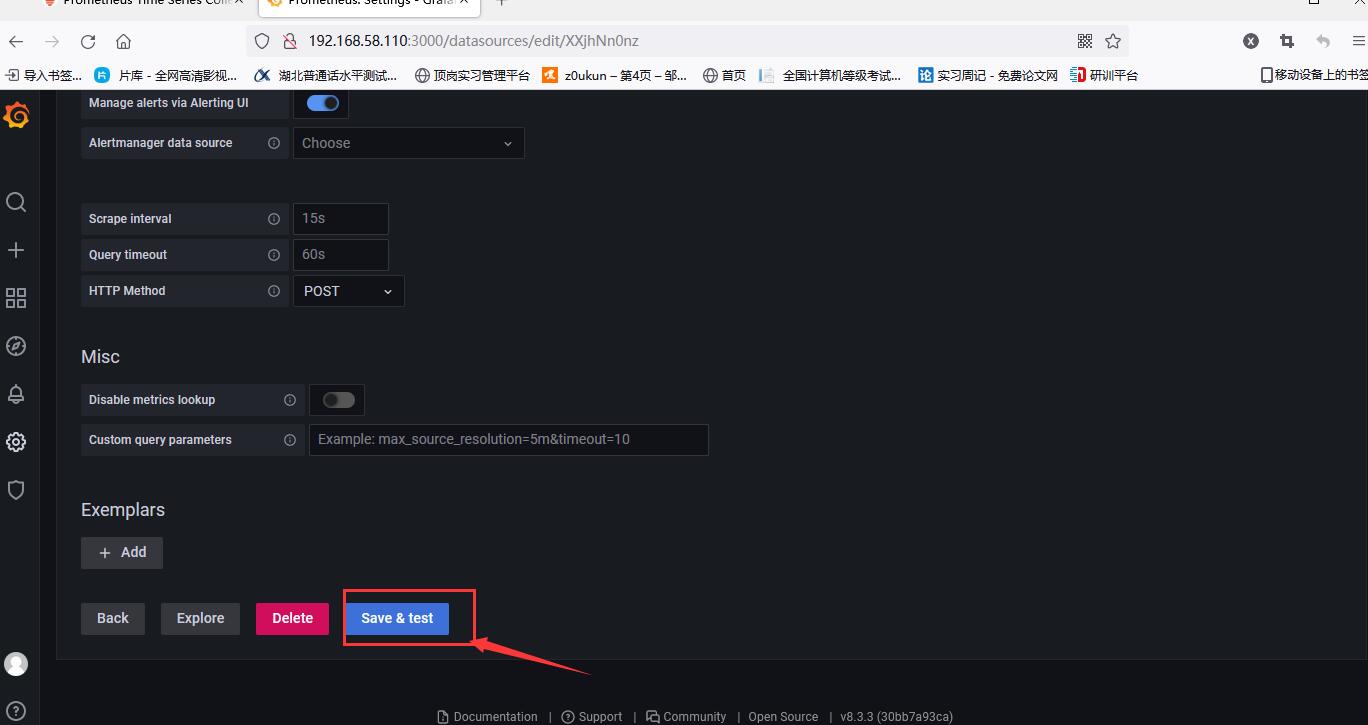Screen dimensions: 1368x725
Task: Go back with browser back arrow
Action: 16,41
